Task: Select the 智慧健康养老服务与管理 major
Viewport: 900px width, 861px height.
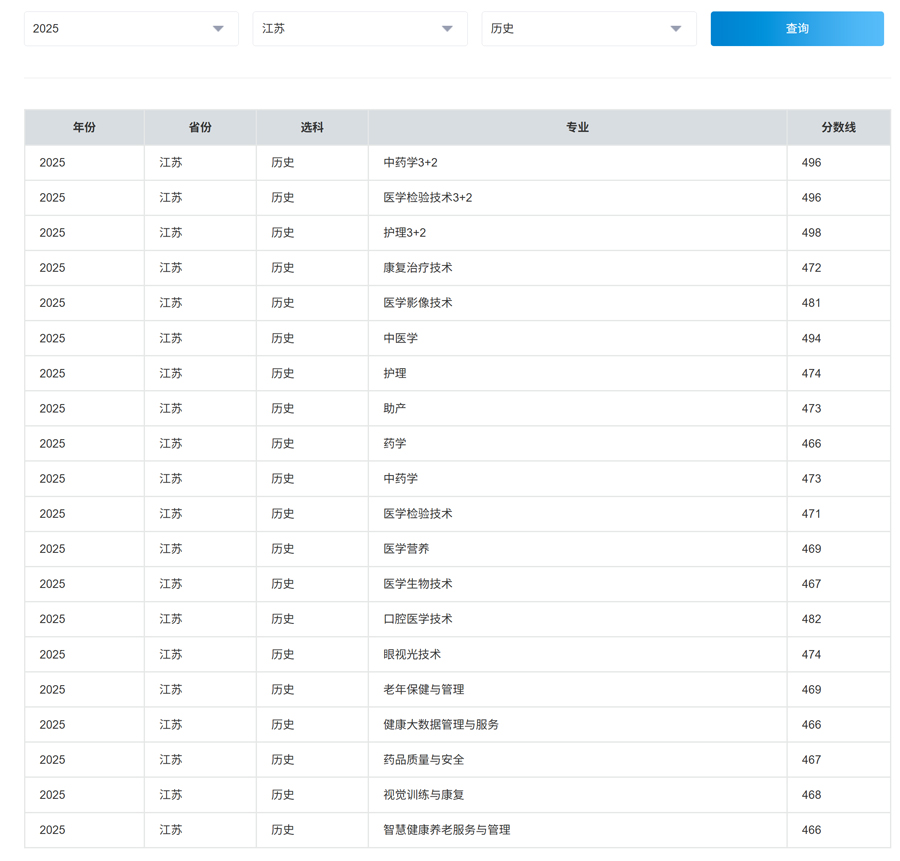Action: point(446,830)
